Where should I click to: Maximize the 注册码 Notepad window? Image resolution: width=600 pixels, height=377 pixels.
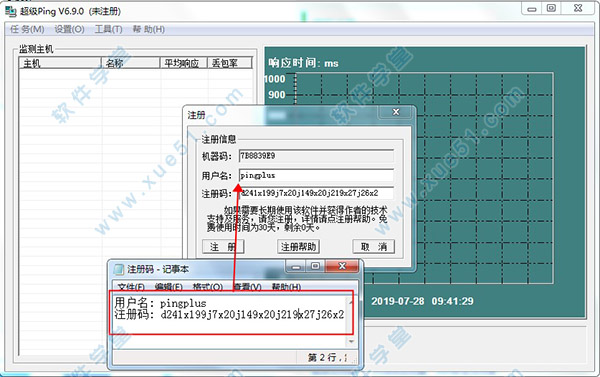point(315,266)
